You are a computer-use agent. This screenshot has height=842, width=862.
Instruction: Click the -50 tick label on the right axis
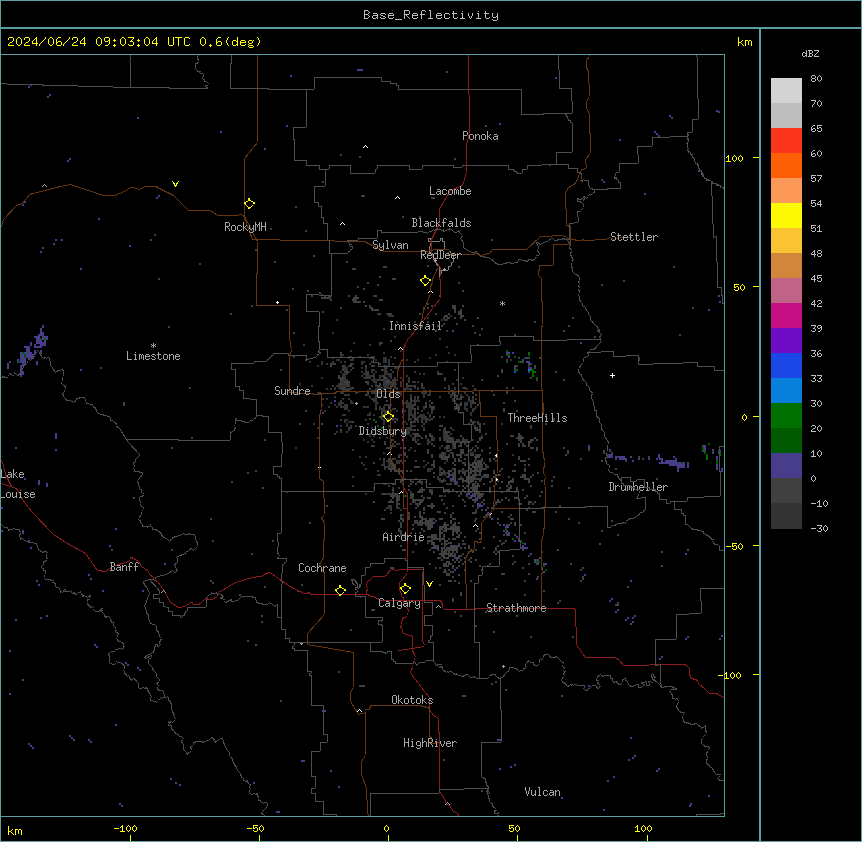click(734, 546)
